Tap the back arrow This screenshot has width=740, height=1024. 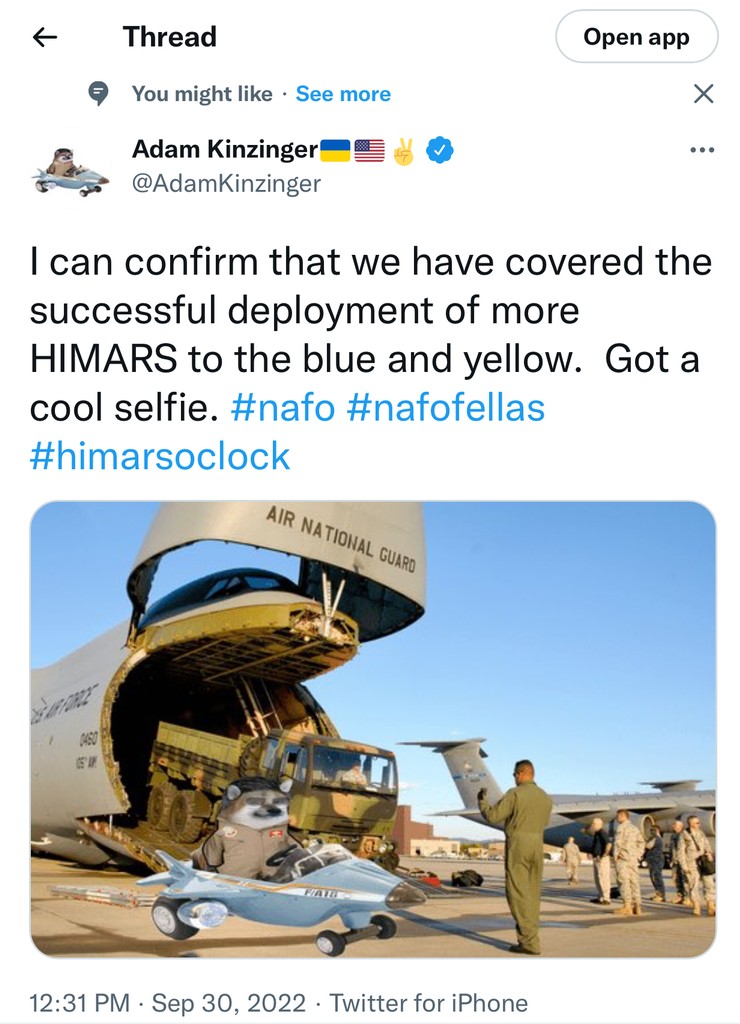pyautogui.click(x=45, y=37)
